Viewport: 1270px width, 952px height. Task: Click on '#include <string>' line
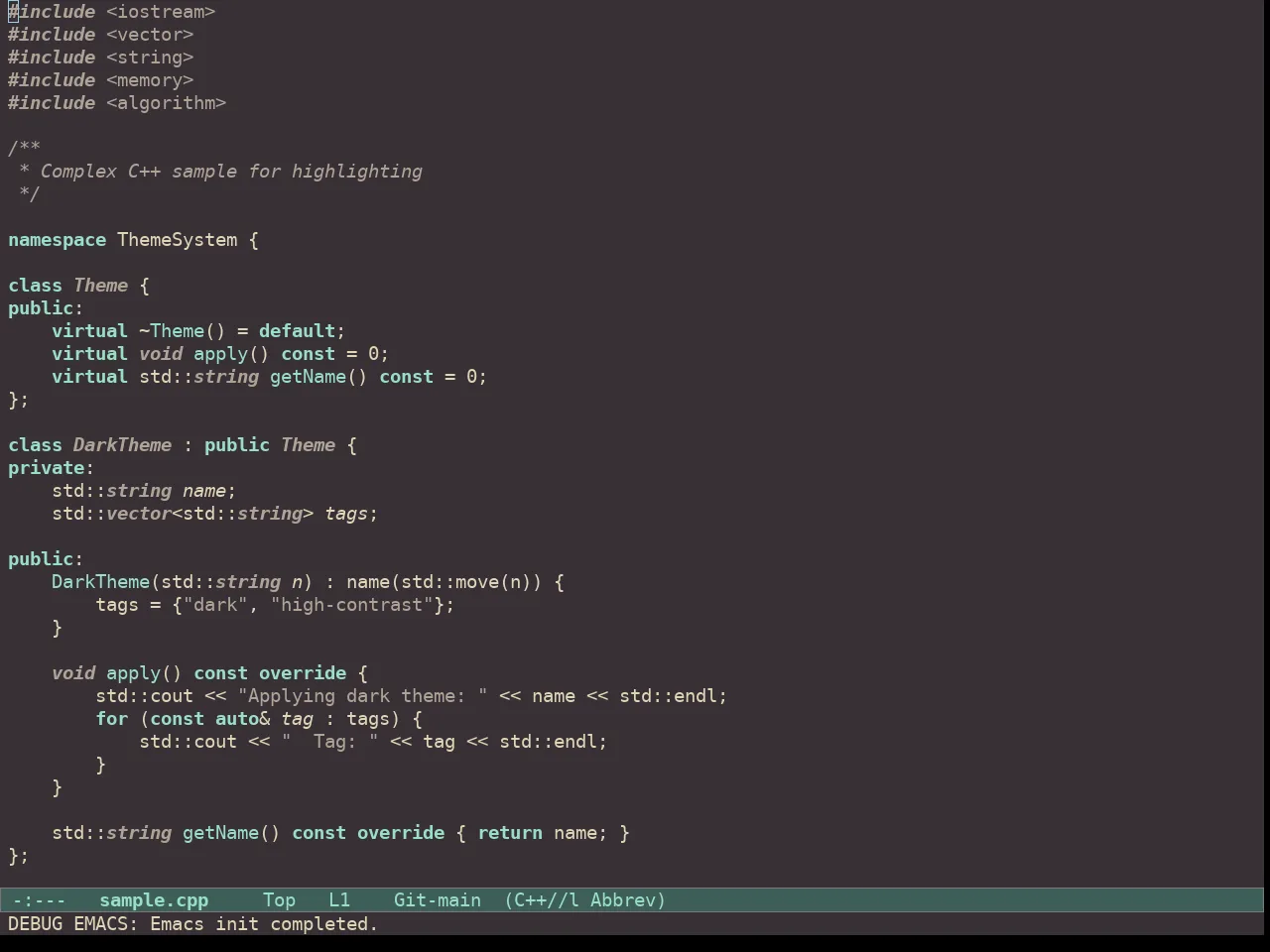click(101, 58)
